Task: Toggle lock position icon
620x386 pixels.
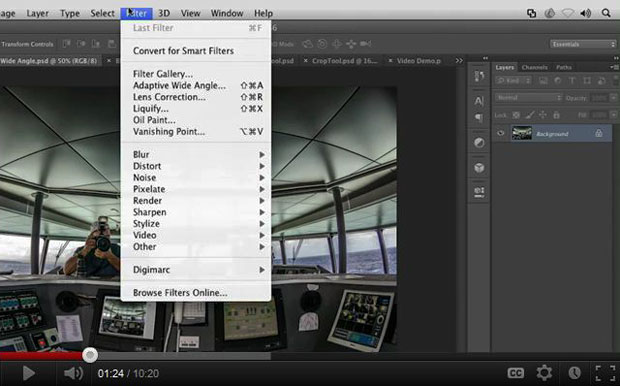Action: tap(542, 115)
